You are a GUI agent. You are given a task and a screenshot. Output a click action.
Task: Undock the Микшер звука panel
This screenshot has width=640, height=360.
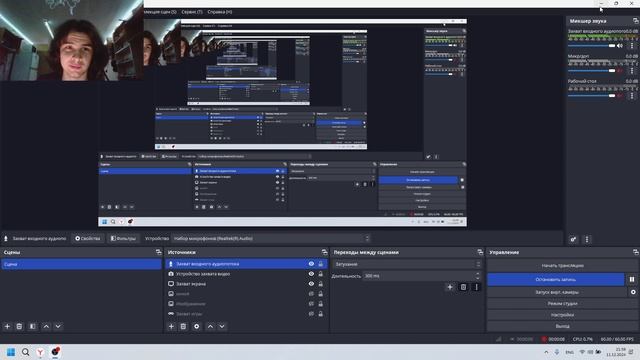tap(636, 20)
